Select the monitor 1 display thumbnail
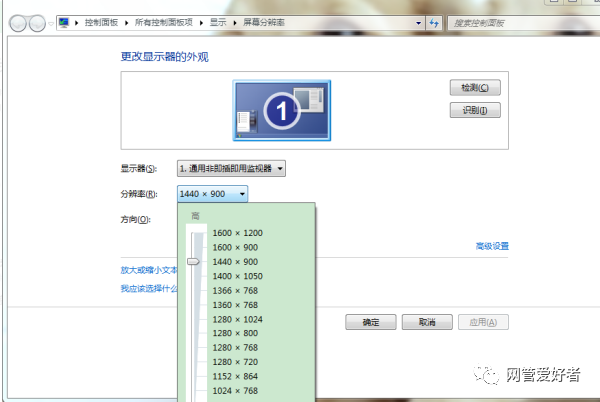The width and height of the screenshot is (600, 402). (282, 111)
